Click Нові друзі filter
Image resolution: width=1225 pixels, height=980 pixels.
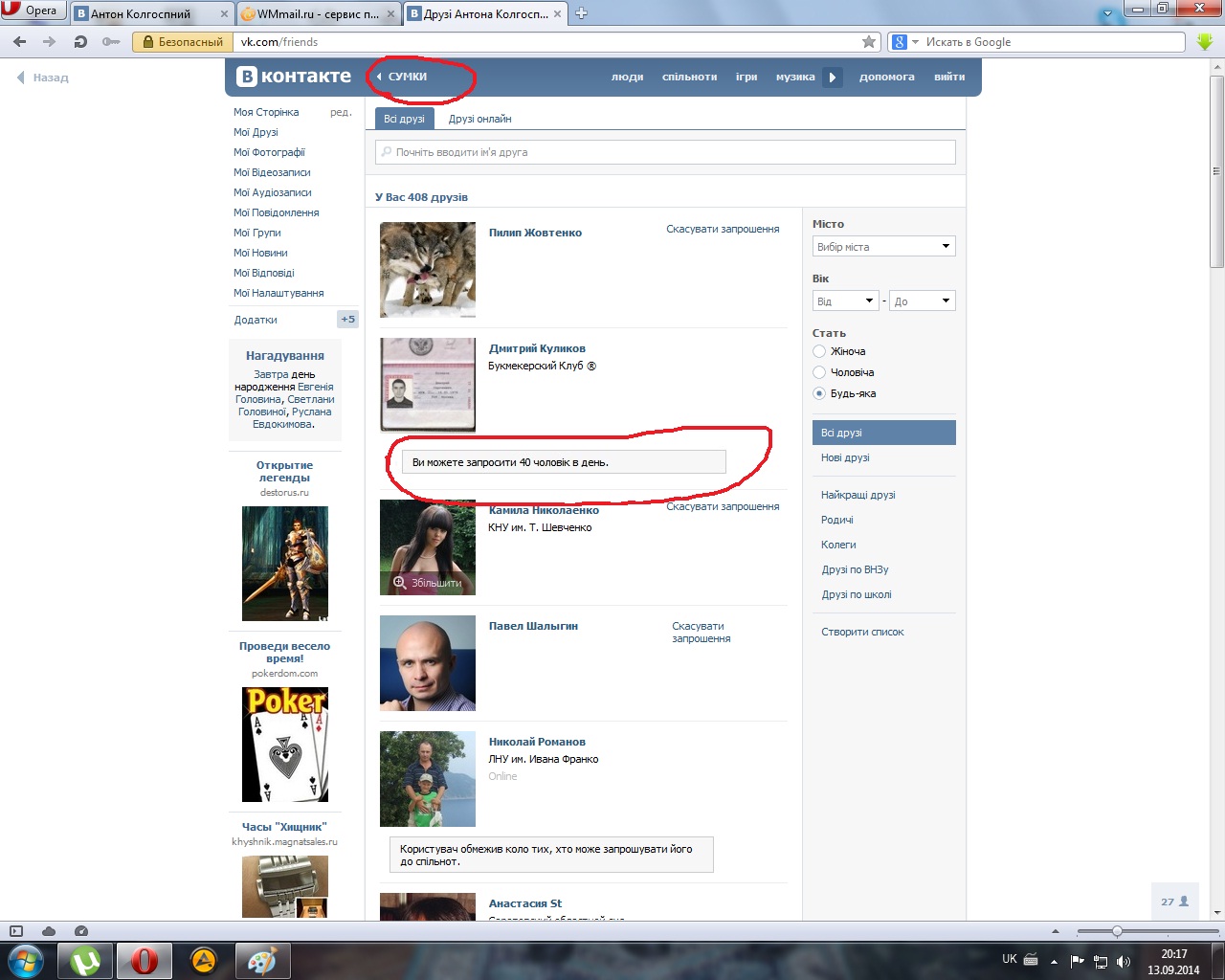point(845,457)
